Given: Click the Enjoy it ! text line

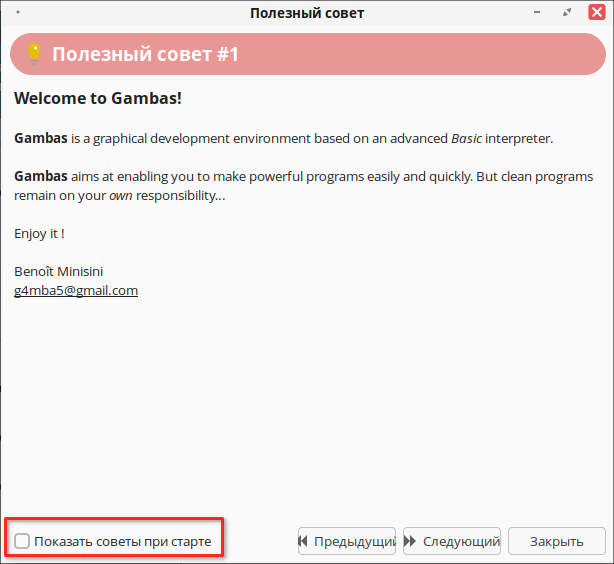Looking at the screenshot, I should pos(40,233).
